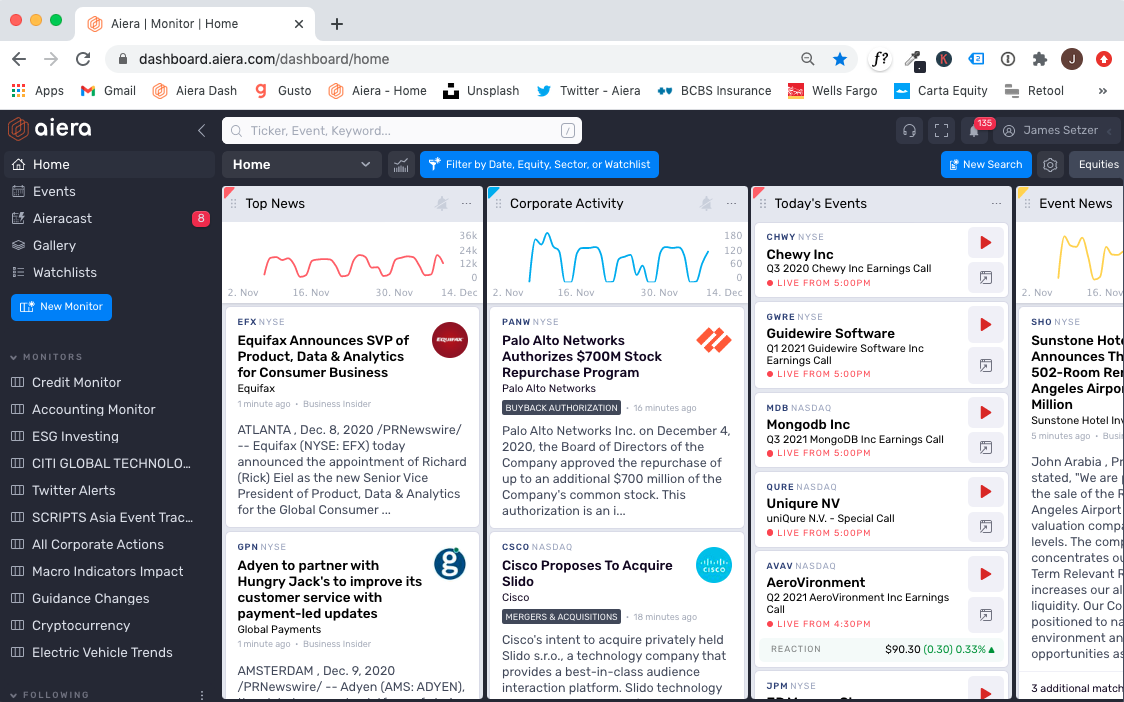The width and height of the screenshot is (1124, 702).
Task: Open the James Setzer user menu
Action: (x=1057, y=131)
